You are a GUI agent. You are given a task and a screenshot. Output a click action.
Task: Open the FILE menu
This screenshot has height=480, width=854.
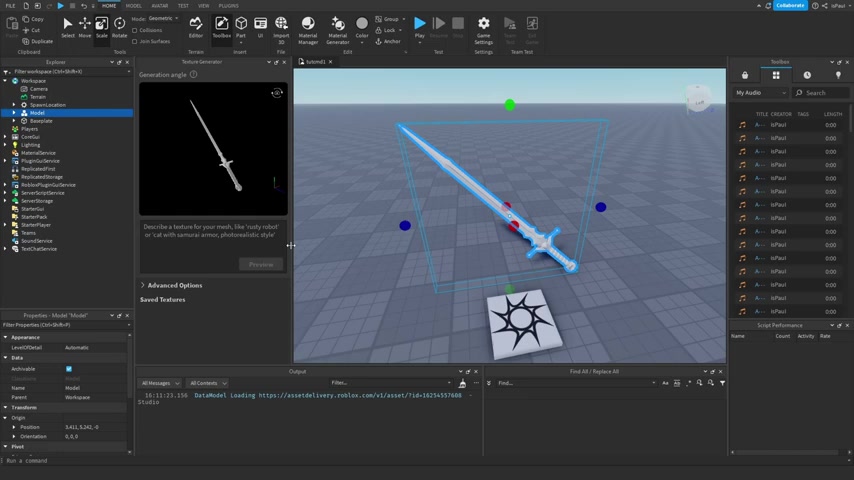point(10,5)
